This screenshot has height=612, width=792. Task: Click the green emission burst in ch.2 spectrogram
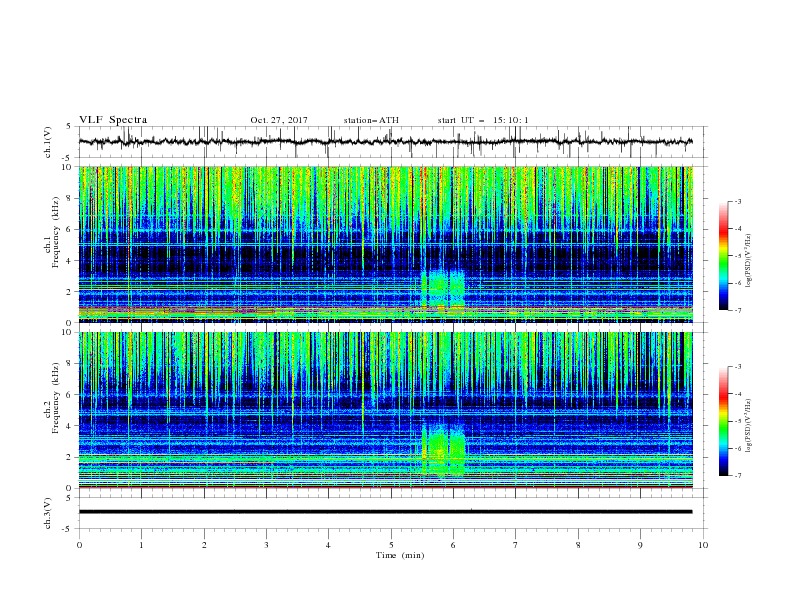click(443, 451)
